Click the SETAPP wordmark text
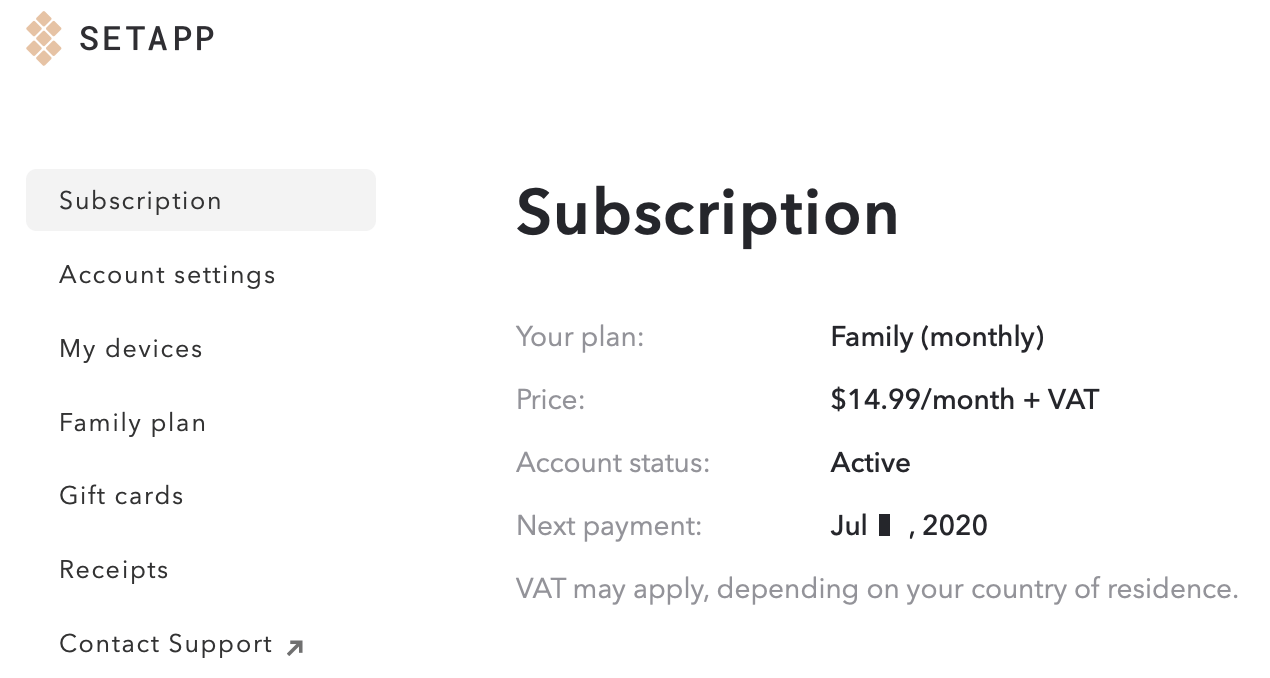This screenshot has width=1270, height=678. coord(147,39)
